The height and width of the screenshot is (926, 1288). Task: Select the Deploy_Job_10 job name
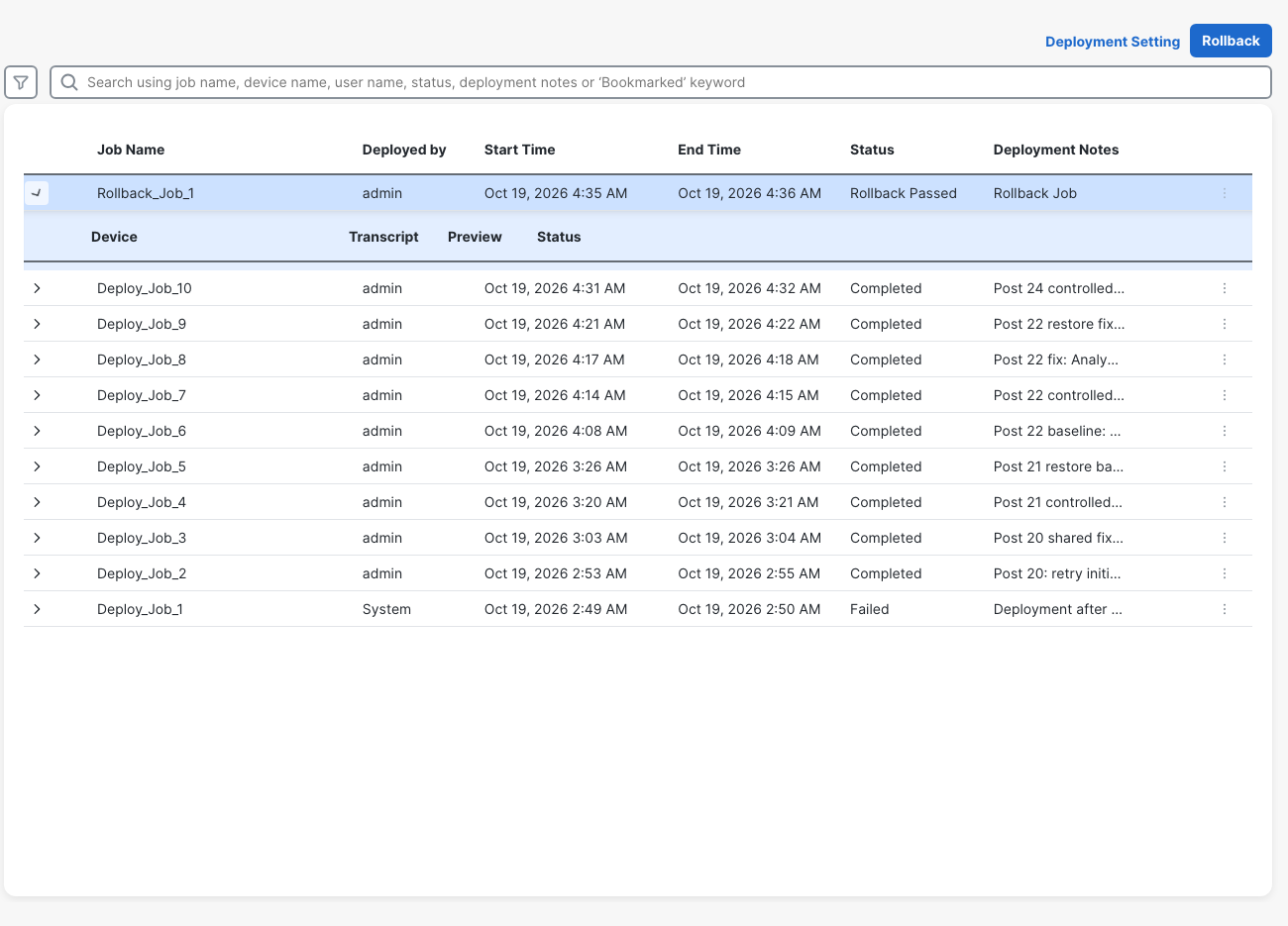click(x=145, y=288)
